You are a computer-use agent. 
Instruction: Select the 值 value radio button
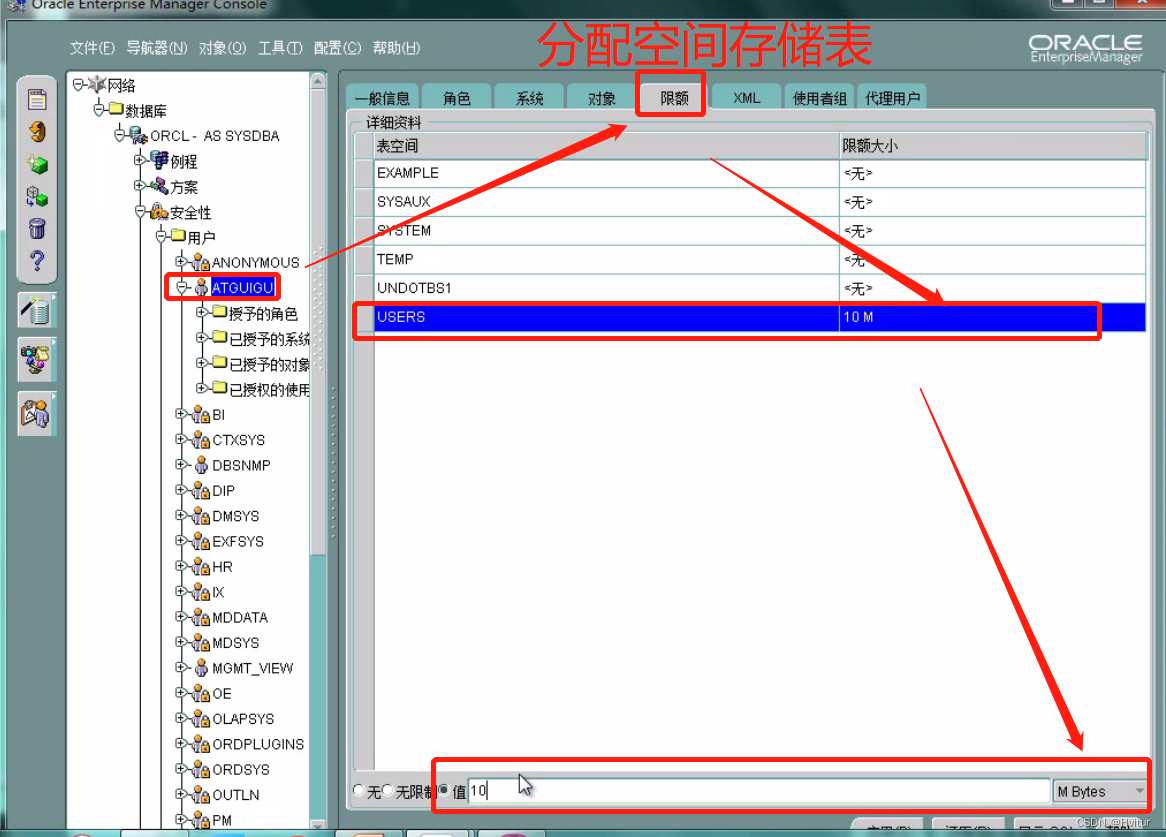pyautogui.click(x=444, y=790)
